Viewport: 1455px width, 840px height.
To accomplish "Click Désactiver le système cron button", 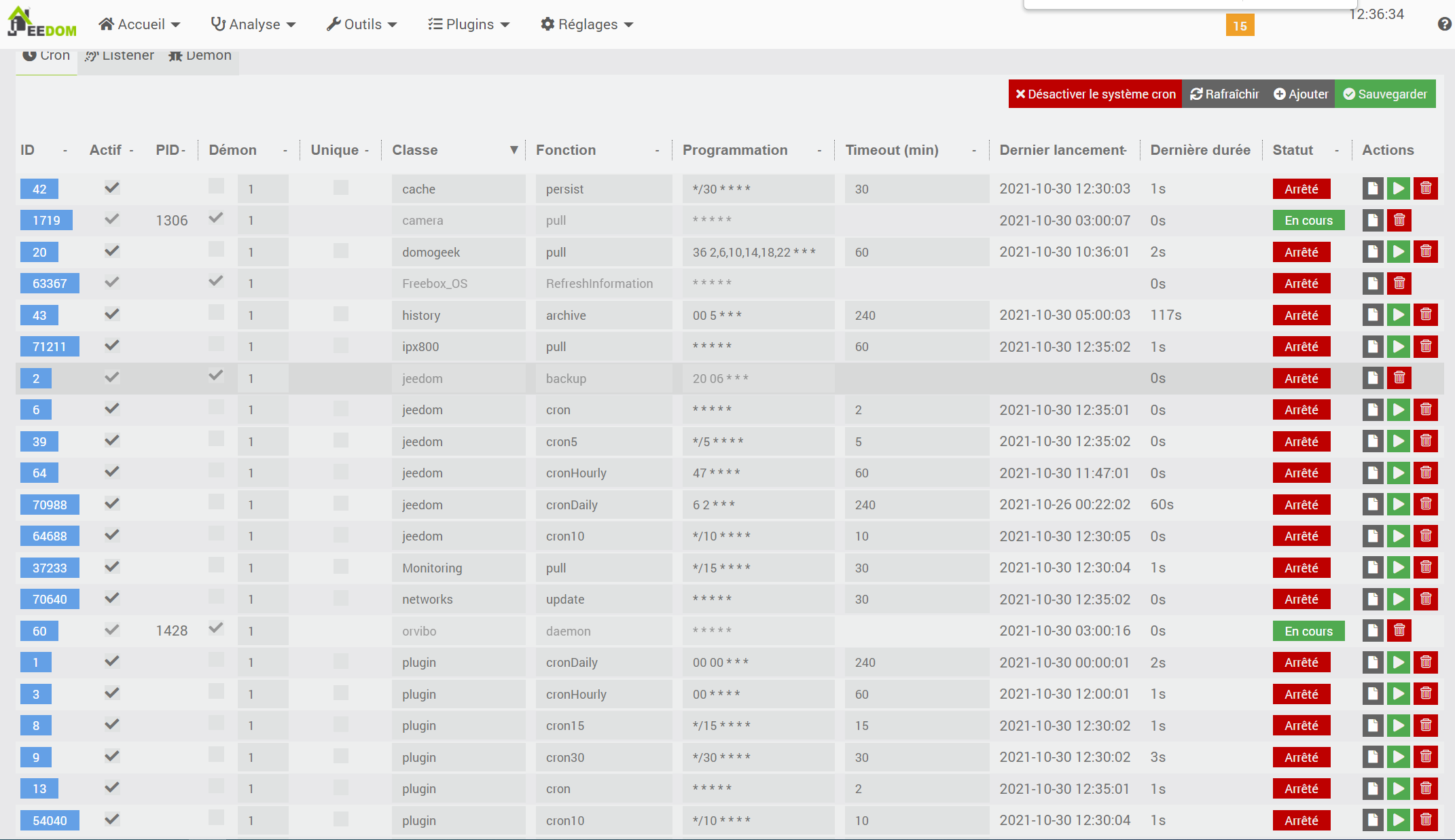I will pos(1095,94).
